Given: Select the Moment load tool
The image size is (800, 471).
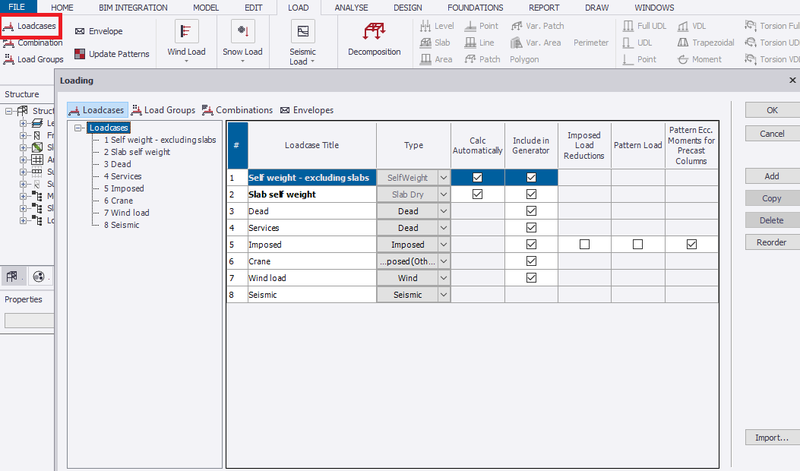Looking at the screenshot, I should 699,59.
